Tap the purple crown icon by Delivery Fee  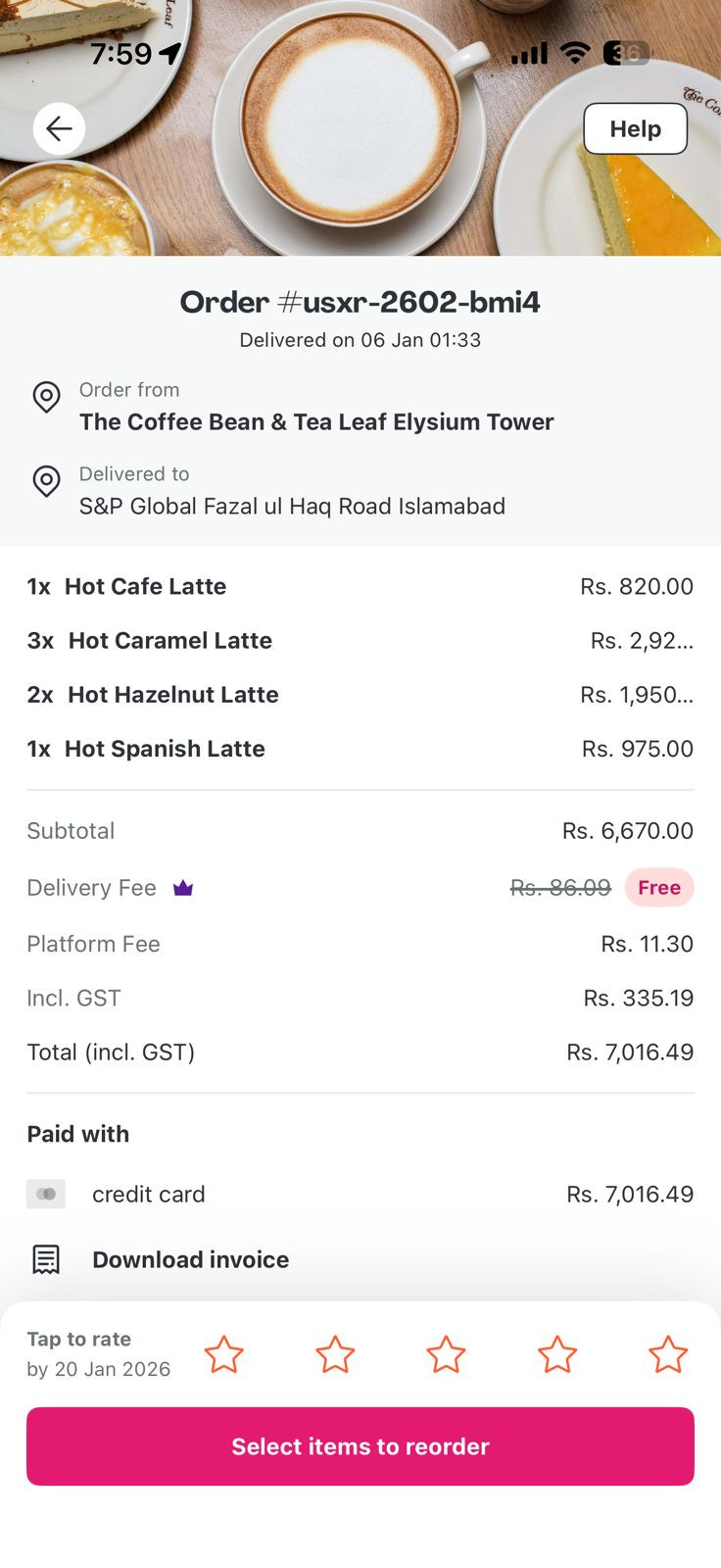pos(183,888)
